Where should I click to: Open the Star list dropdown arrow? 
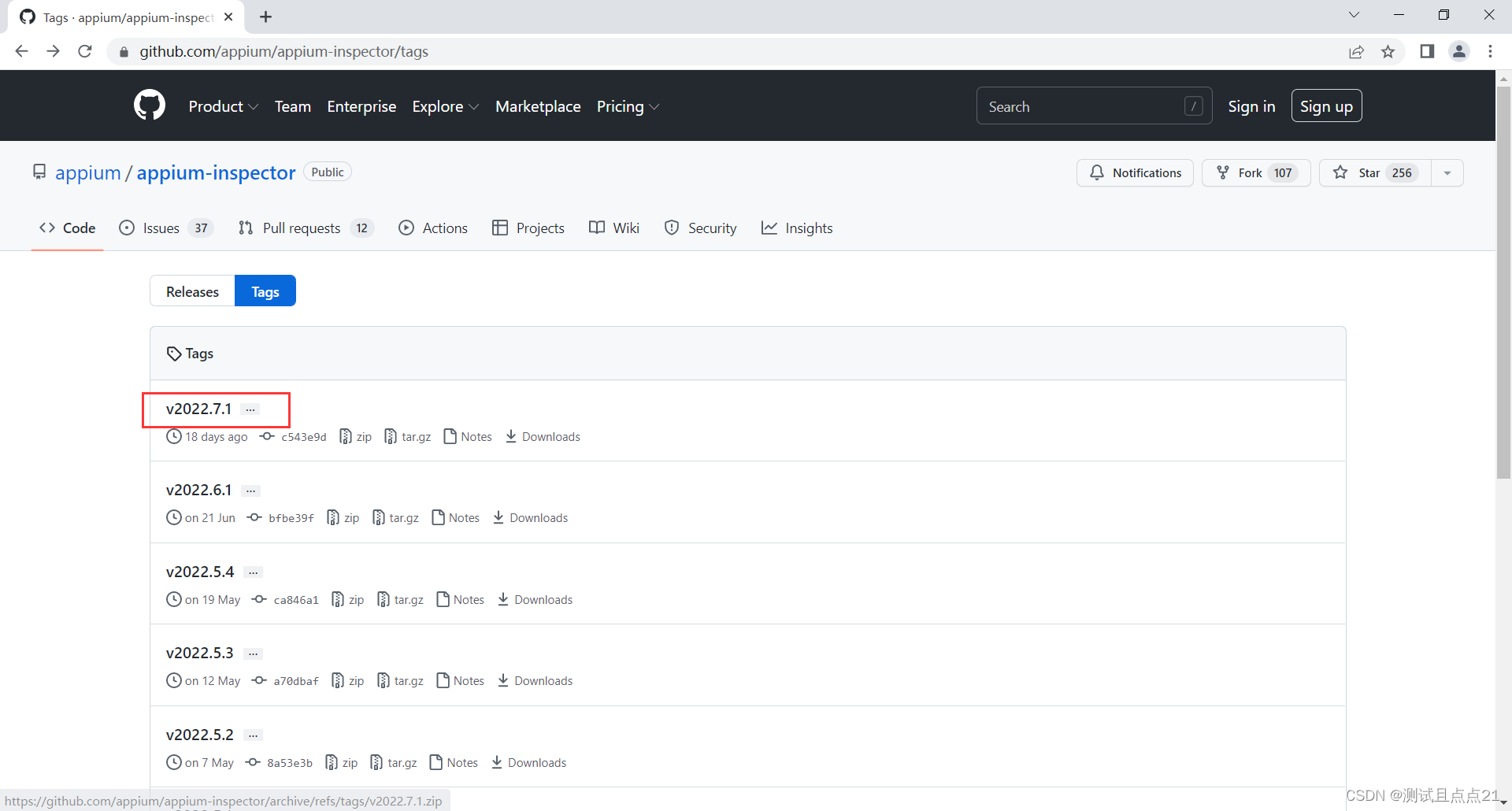[x=1447, y=172]
